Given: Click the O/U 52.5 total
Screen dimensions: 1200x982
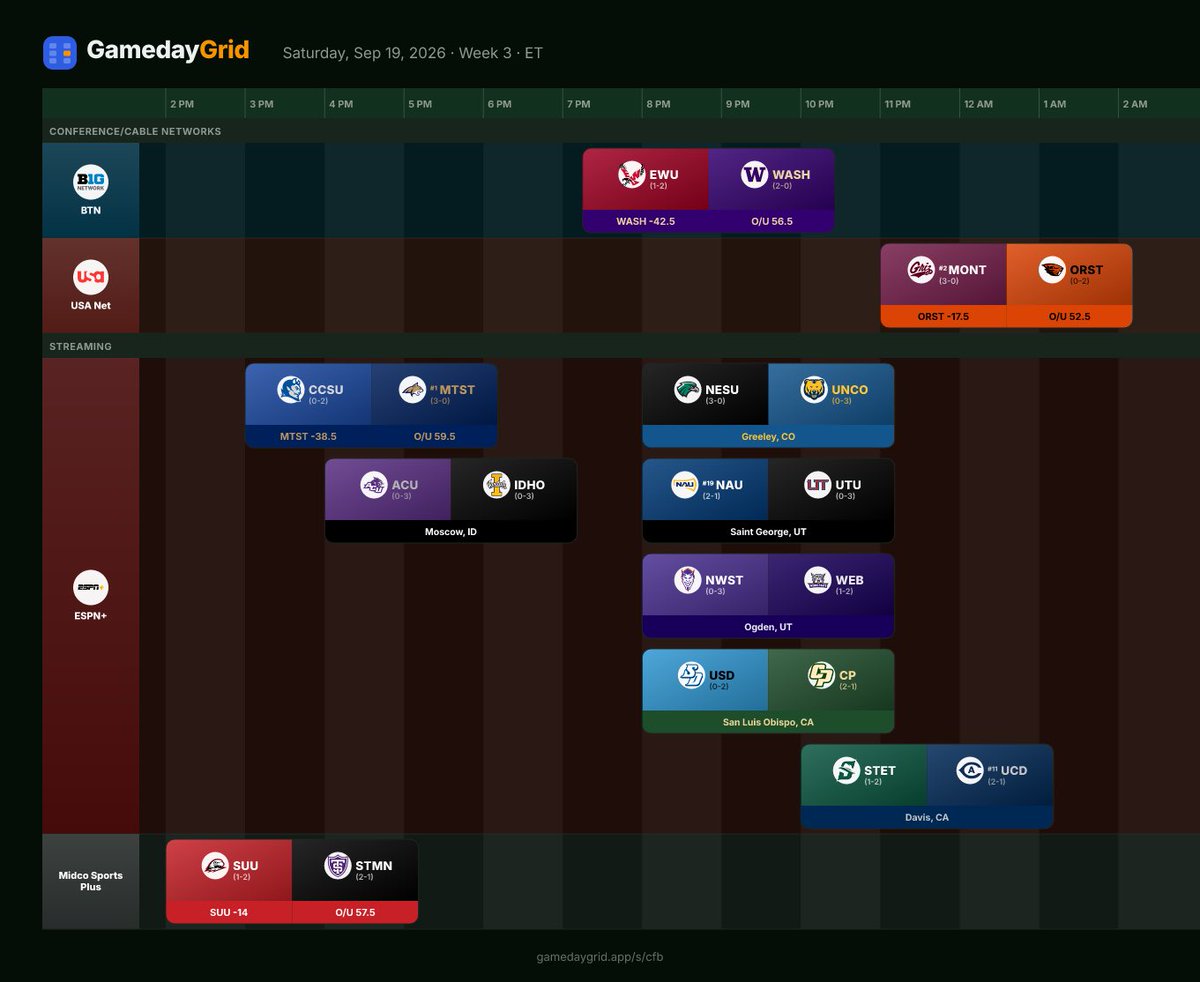Looking at the screenshot, I should coord(1069,316).
